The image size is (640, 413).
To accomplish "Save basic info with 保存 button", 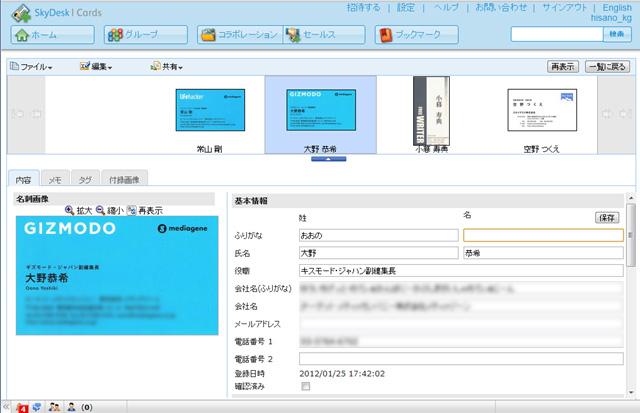I will point(607,218).
